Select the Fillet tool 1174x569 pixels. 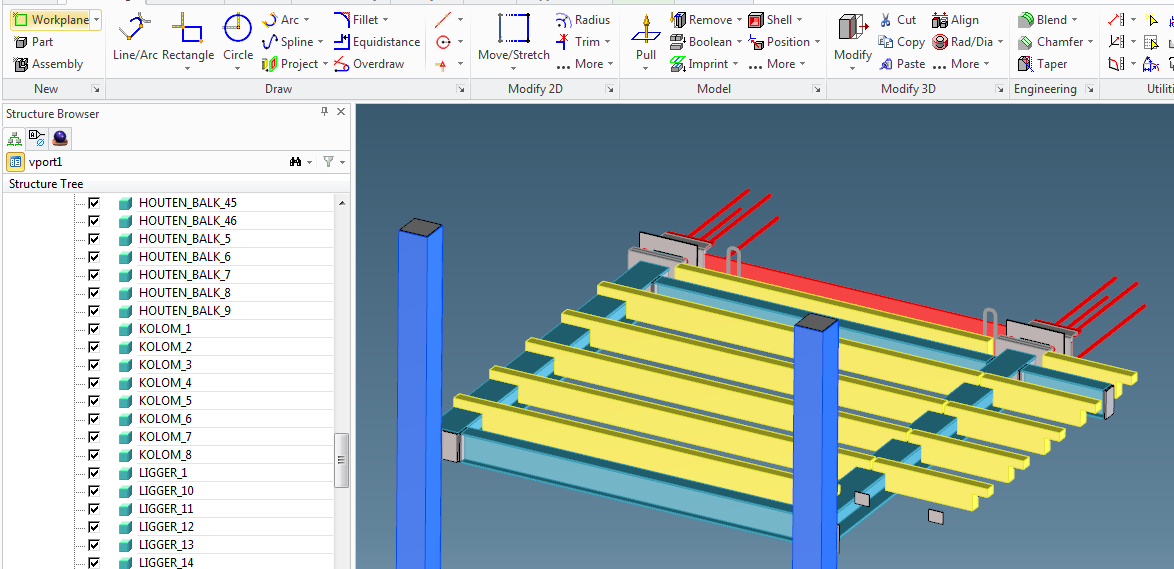[361, 20]
